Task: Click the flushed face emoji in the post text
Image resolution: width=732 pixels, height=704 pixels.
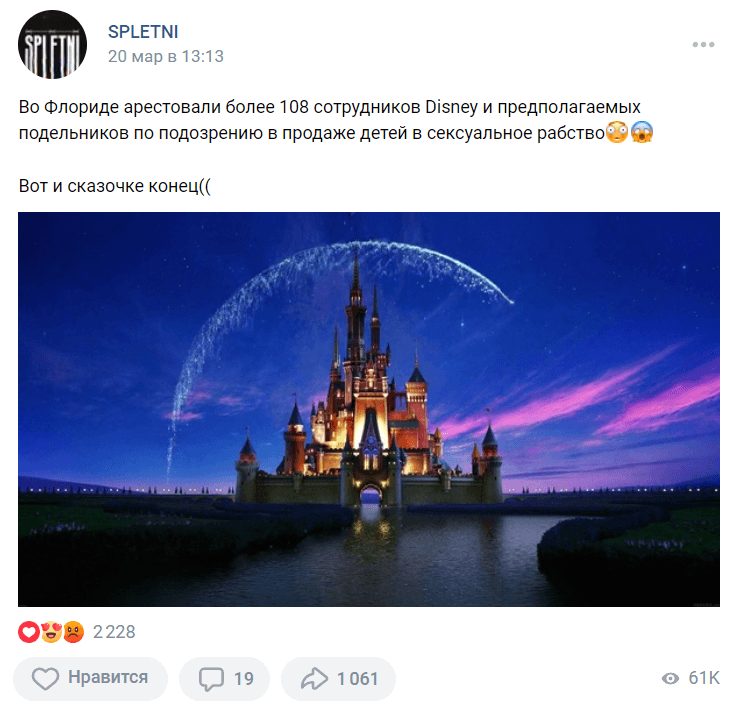Action: click(617, 133)
